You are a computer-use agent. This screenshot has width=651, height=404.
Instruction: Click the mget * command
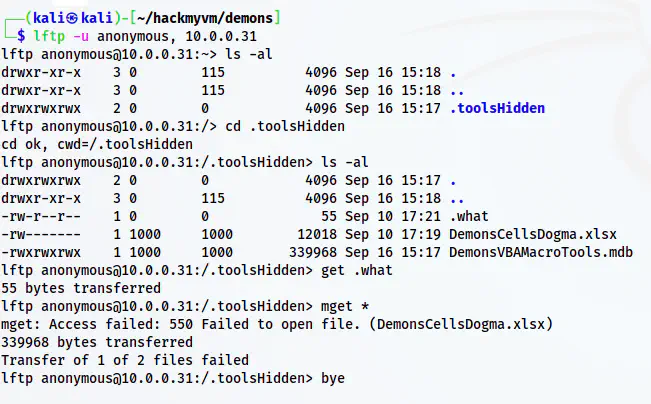[x=346, y=306]
